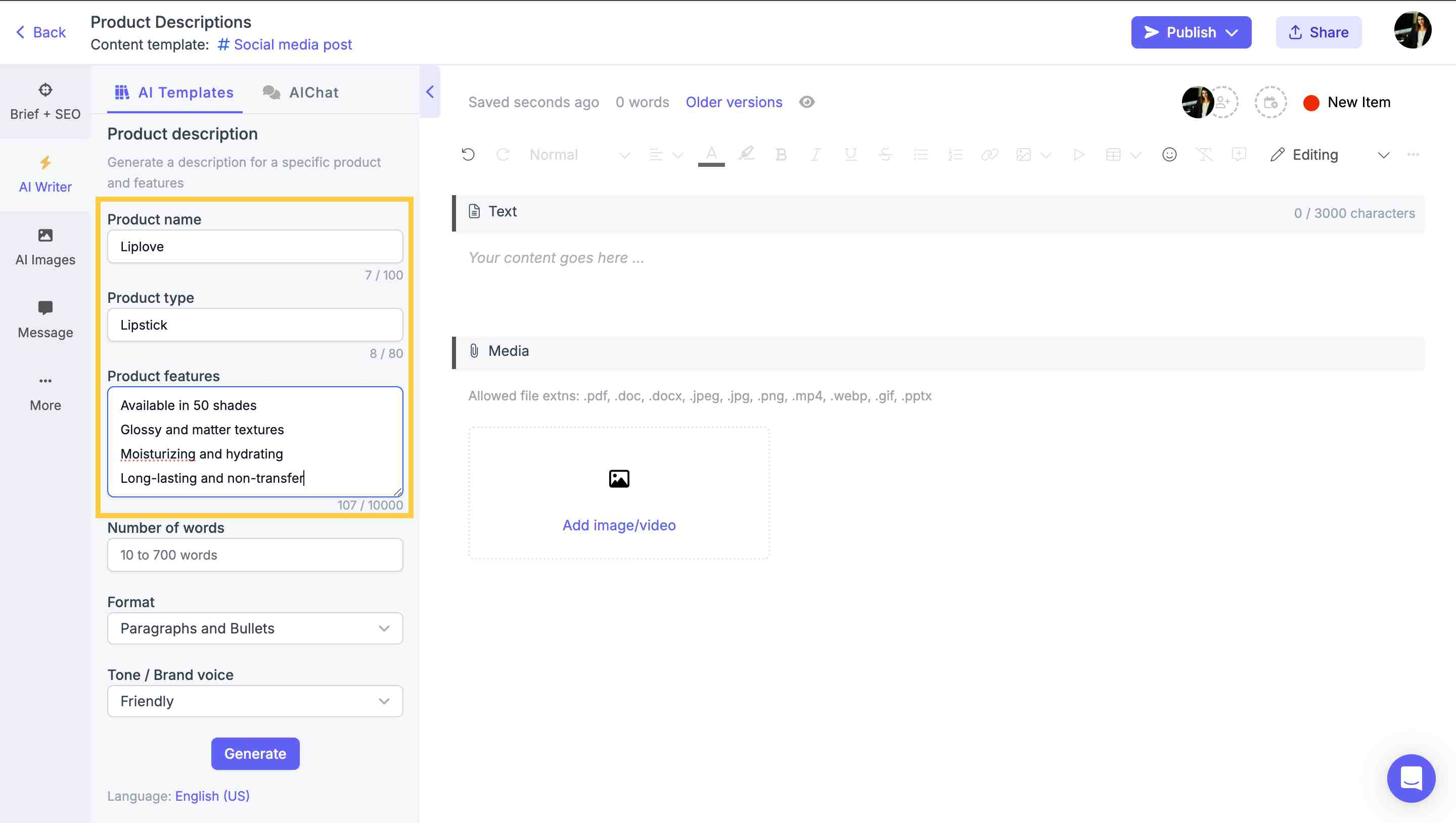Click the emoji insert icon

tap(1168, 154)
